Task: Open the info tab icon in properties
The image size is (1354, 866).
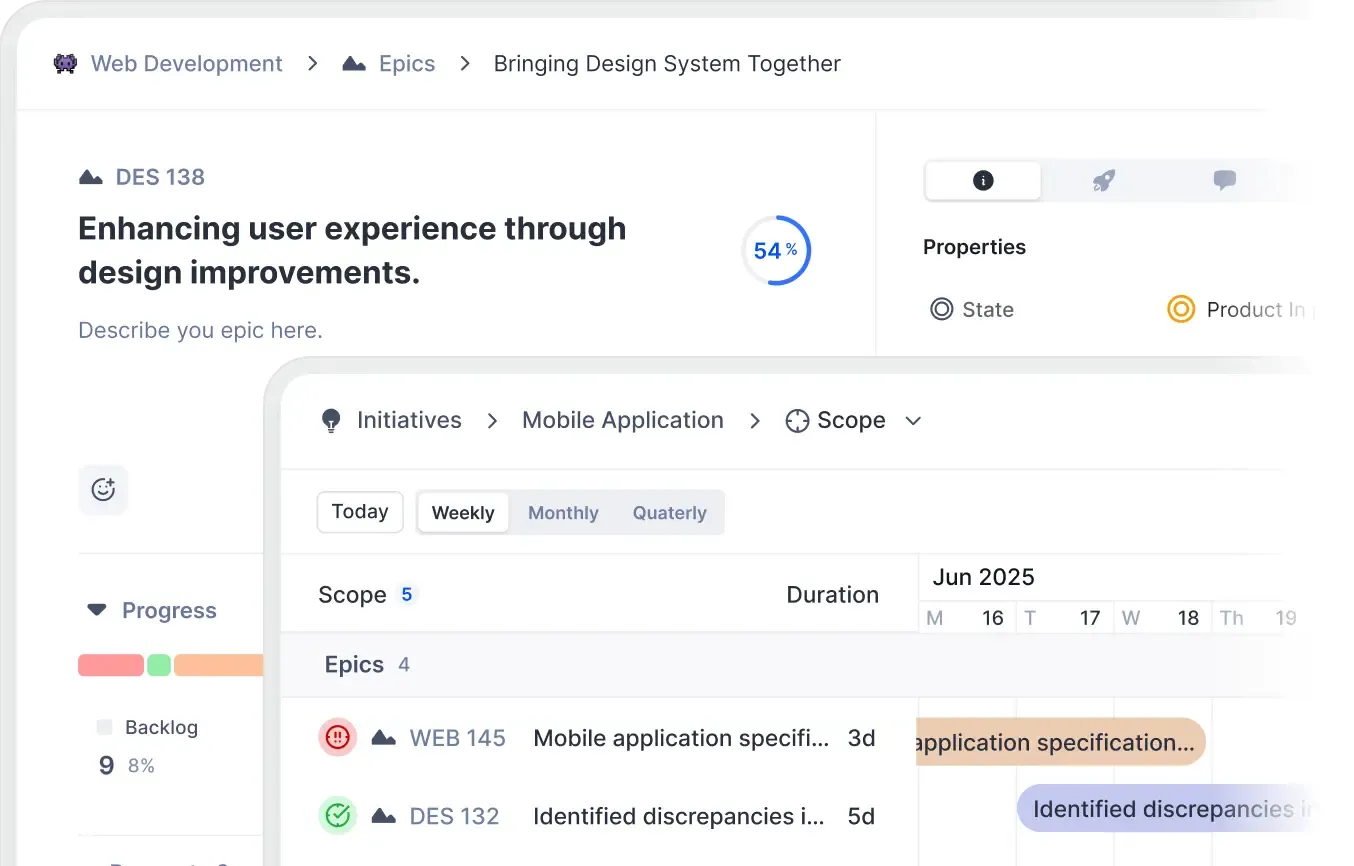Action: [982, 181]
